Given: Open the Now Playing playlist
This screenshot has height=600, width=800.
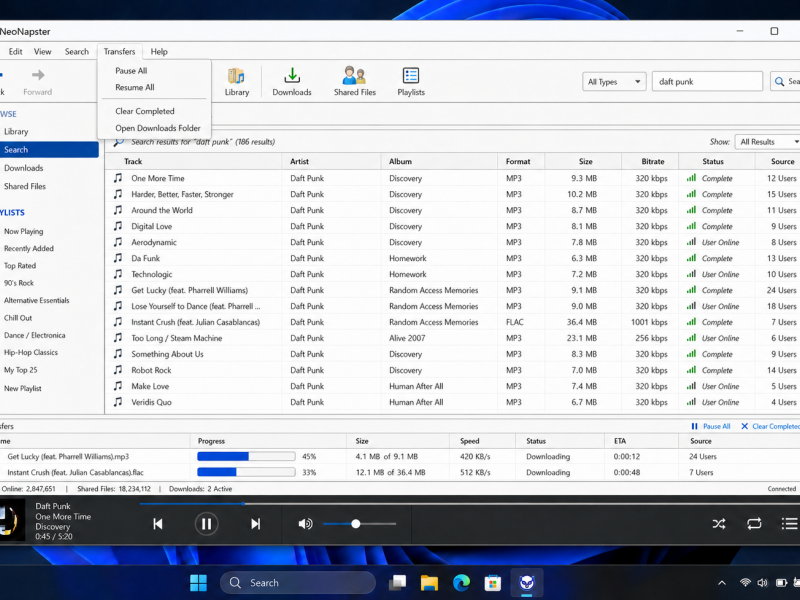Looking at the screenshot, I should (23, 231).
